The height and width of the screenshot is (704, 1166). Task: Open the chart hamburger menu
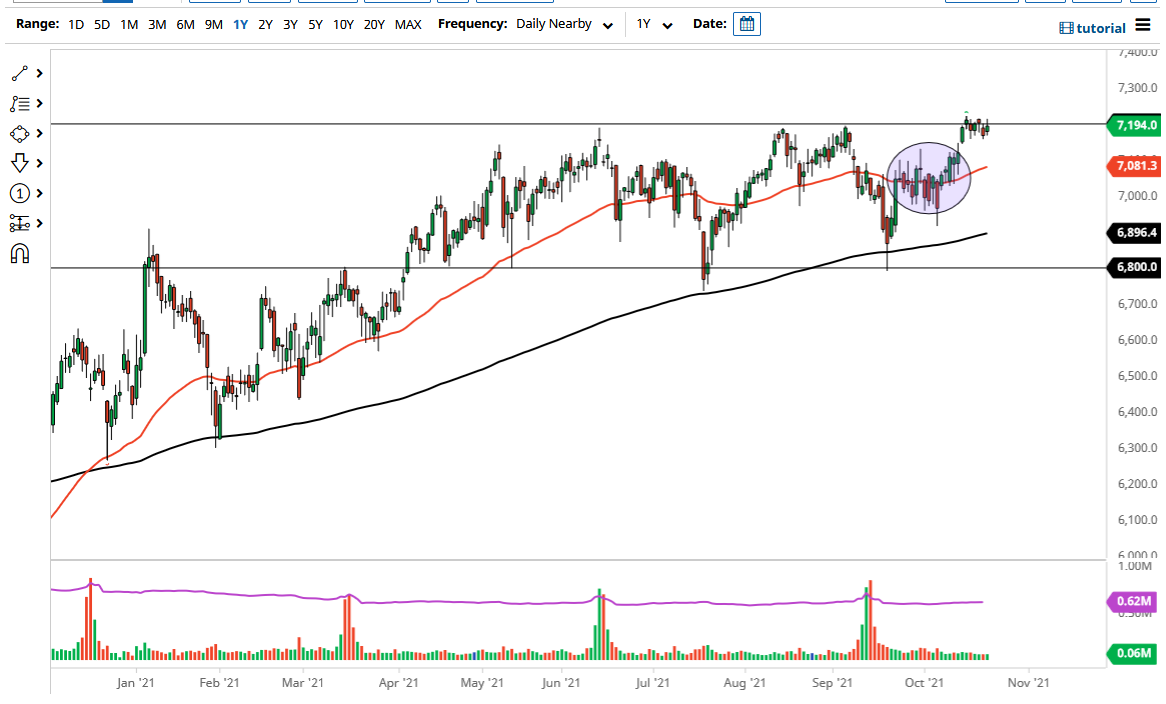1141,27
